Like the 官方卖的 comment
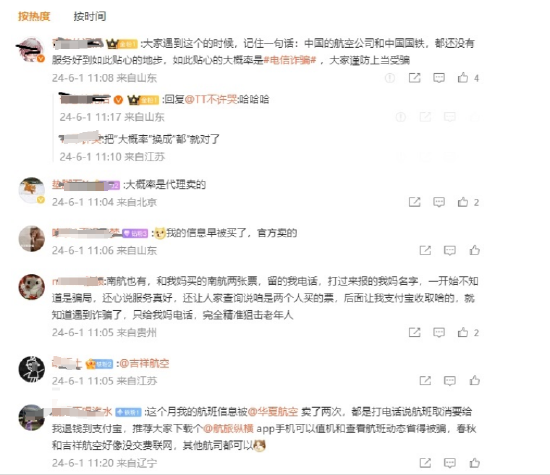 pyautogui.click(x=475, y=250)
